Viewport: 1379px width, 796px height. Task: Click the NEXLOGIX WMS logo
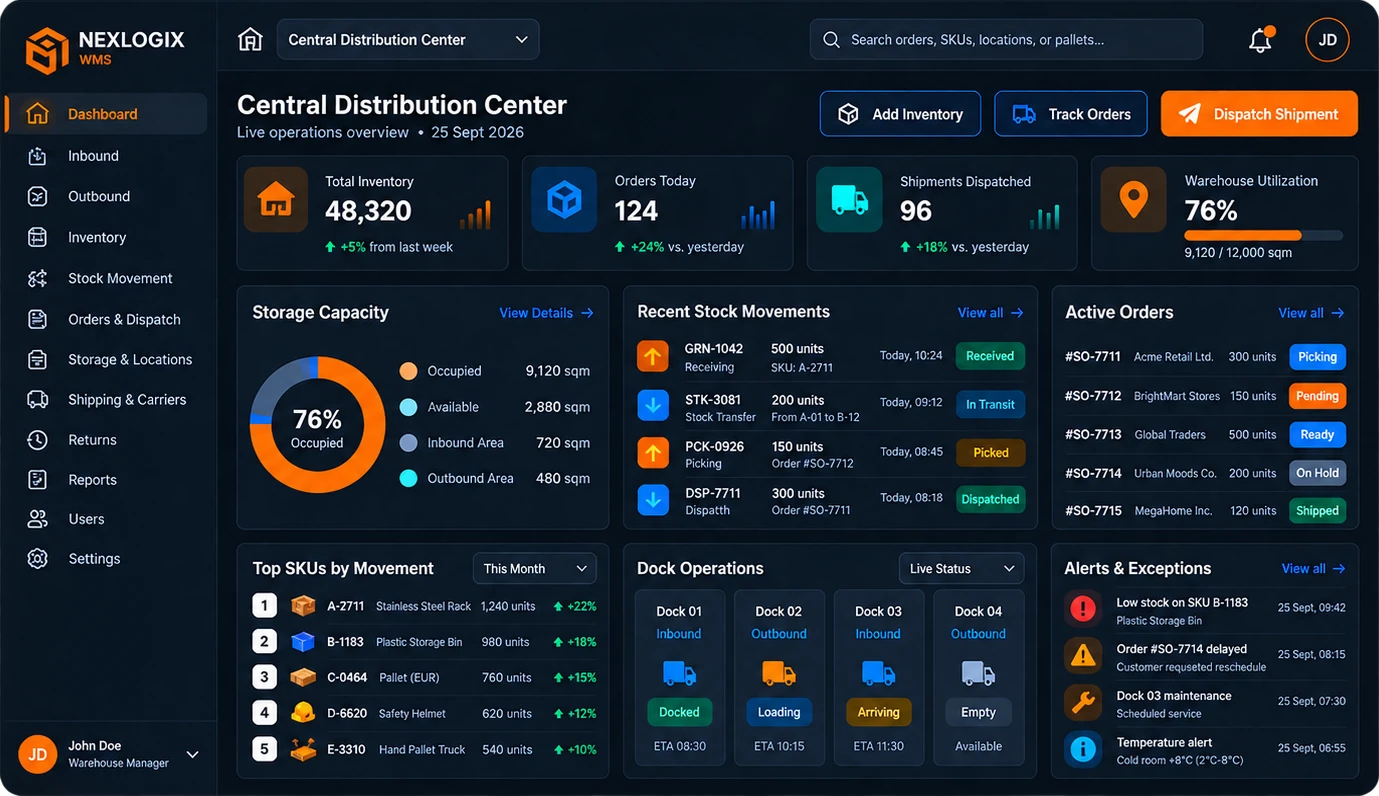click(105, 49)
